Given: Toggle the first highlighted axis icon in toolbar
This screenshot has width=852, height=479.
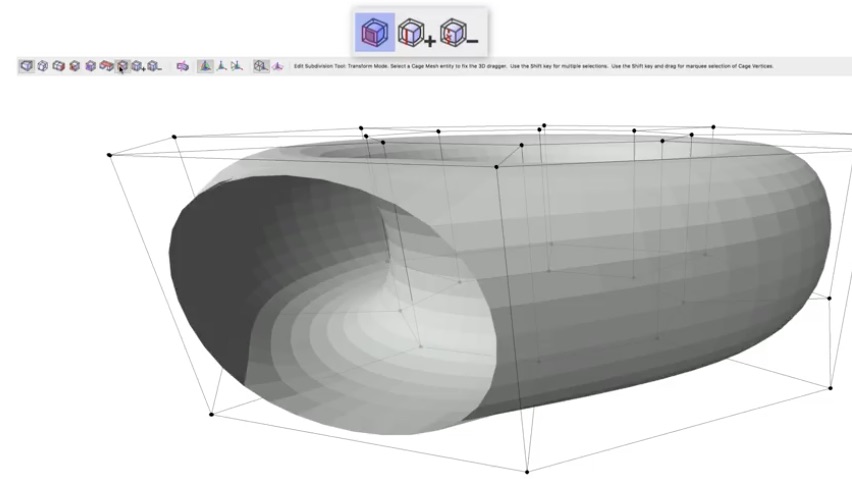Looking at the screenshot, I should click(x=205, y=67).
